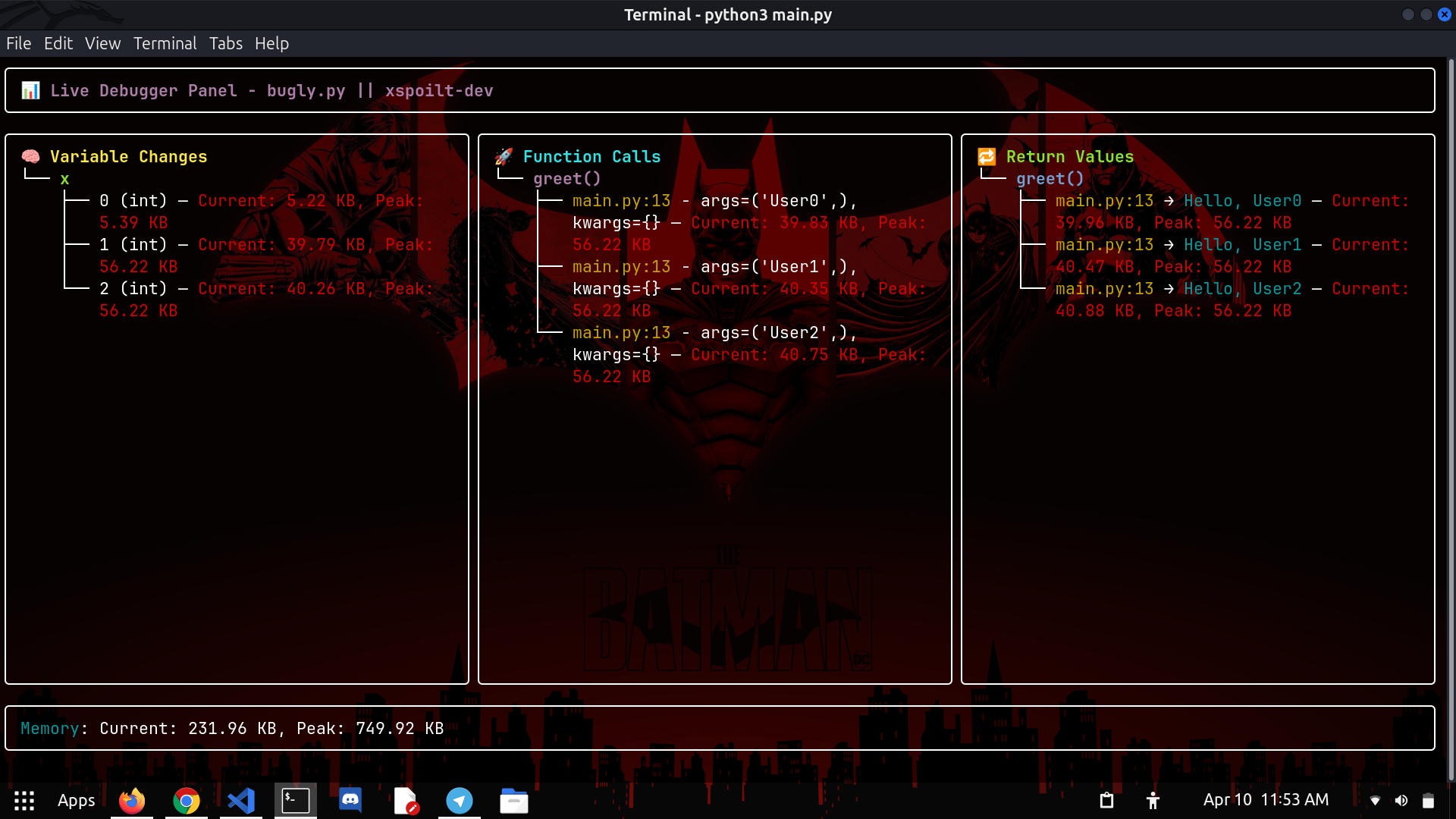Open Discord from the taskbar
1456x819 pixels.
350,801
